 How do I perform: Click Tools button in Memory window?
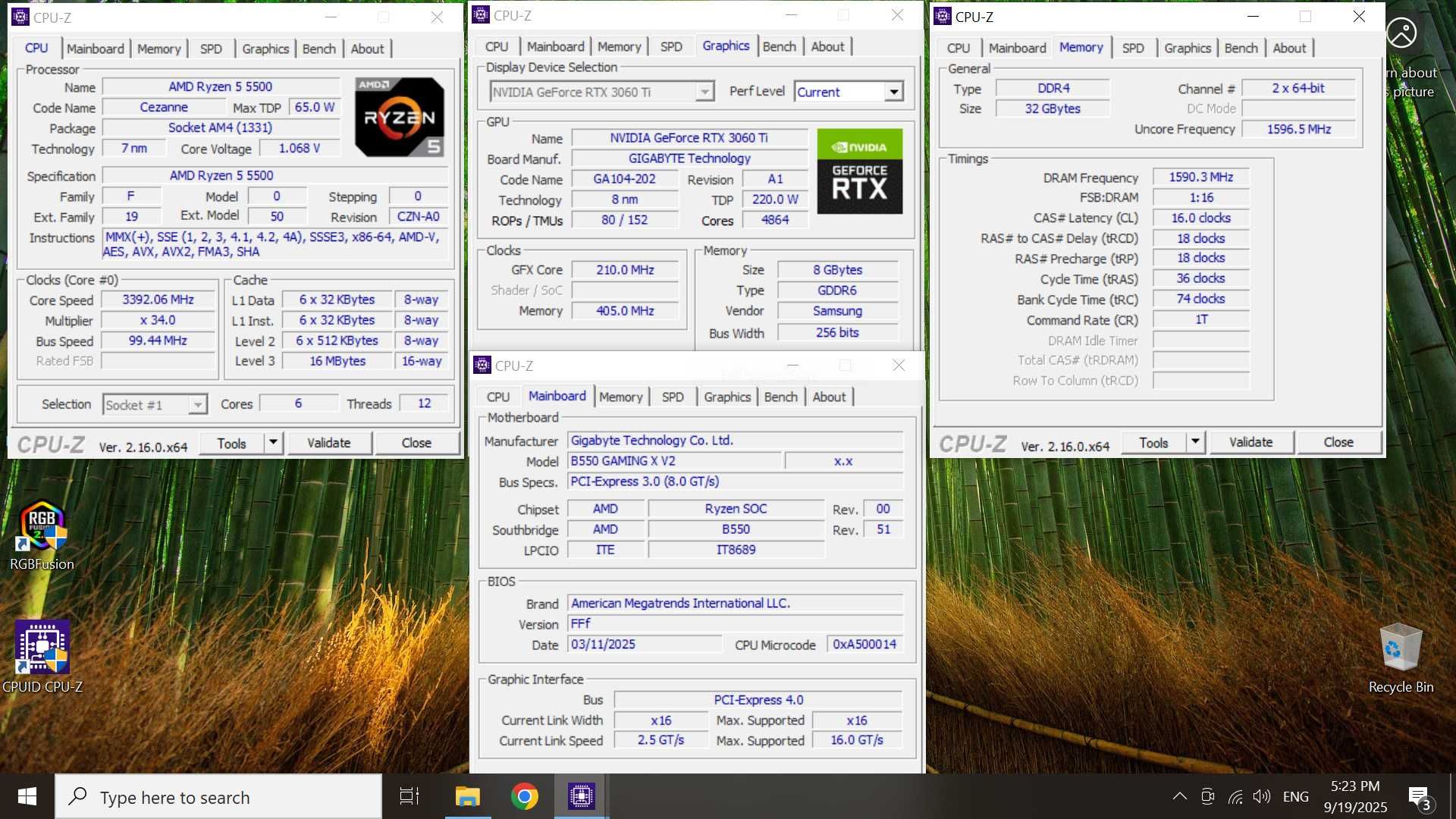tap(1153, 442)
